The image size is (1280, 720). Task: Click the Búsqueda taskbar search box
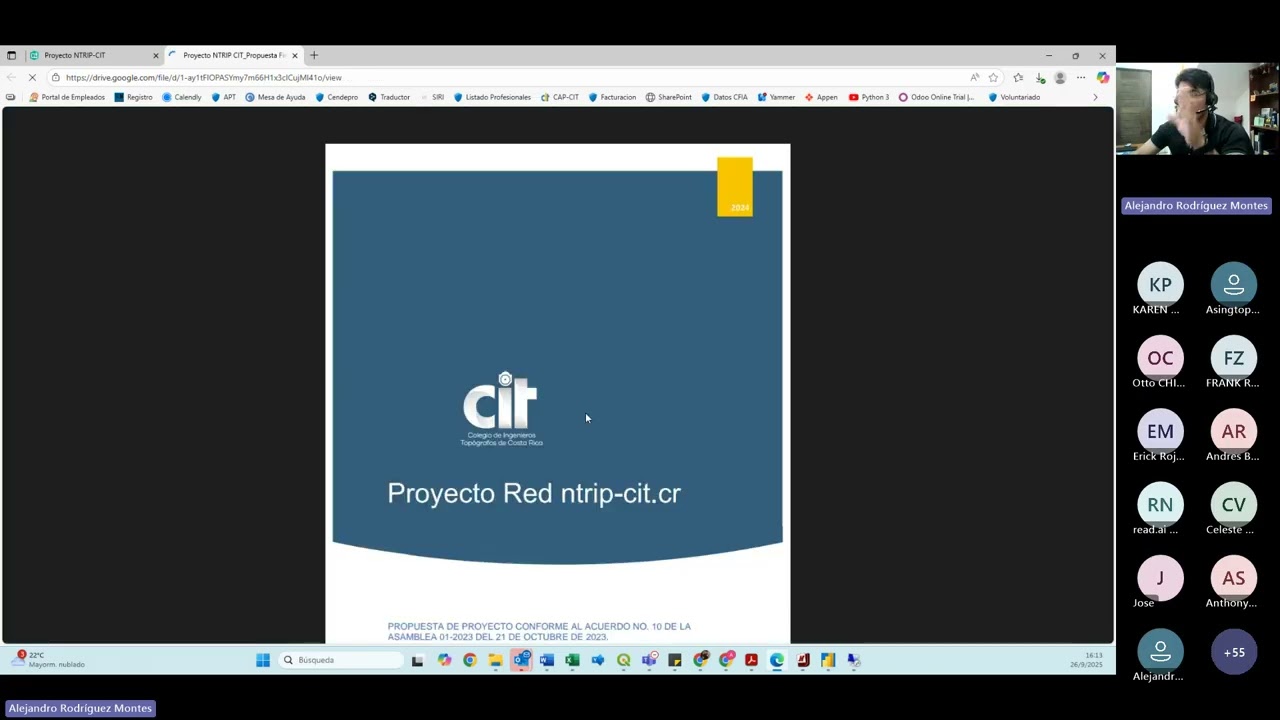tap(340, 660)
